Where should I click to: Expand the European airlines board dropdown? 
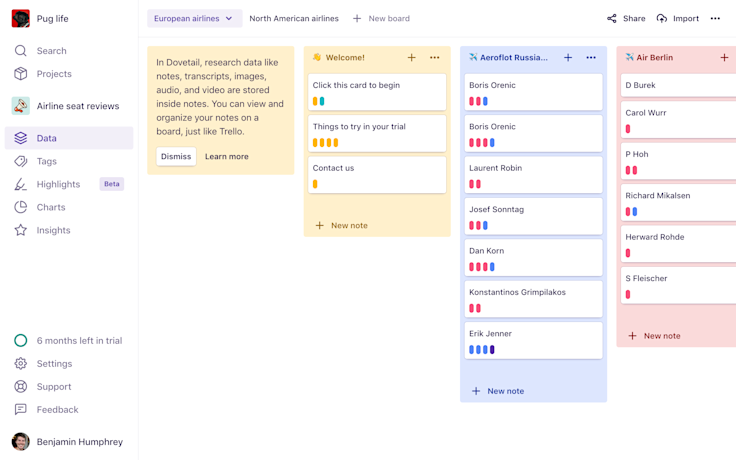[195, 18]
